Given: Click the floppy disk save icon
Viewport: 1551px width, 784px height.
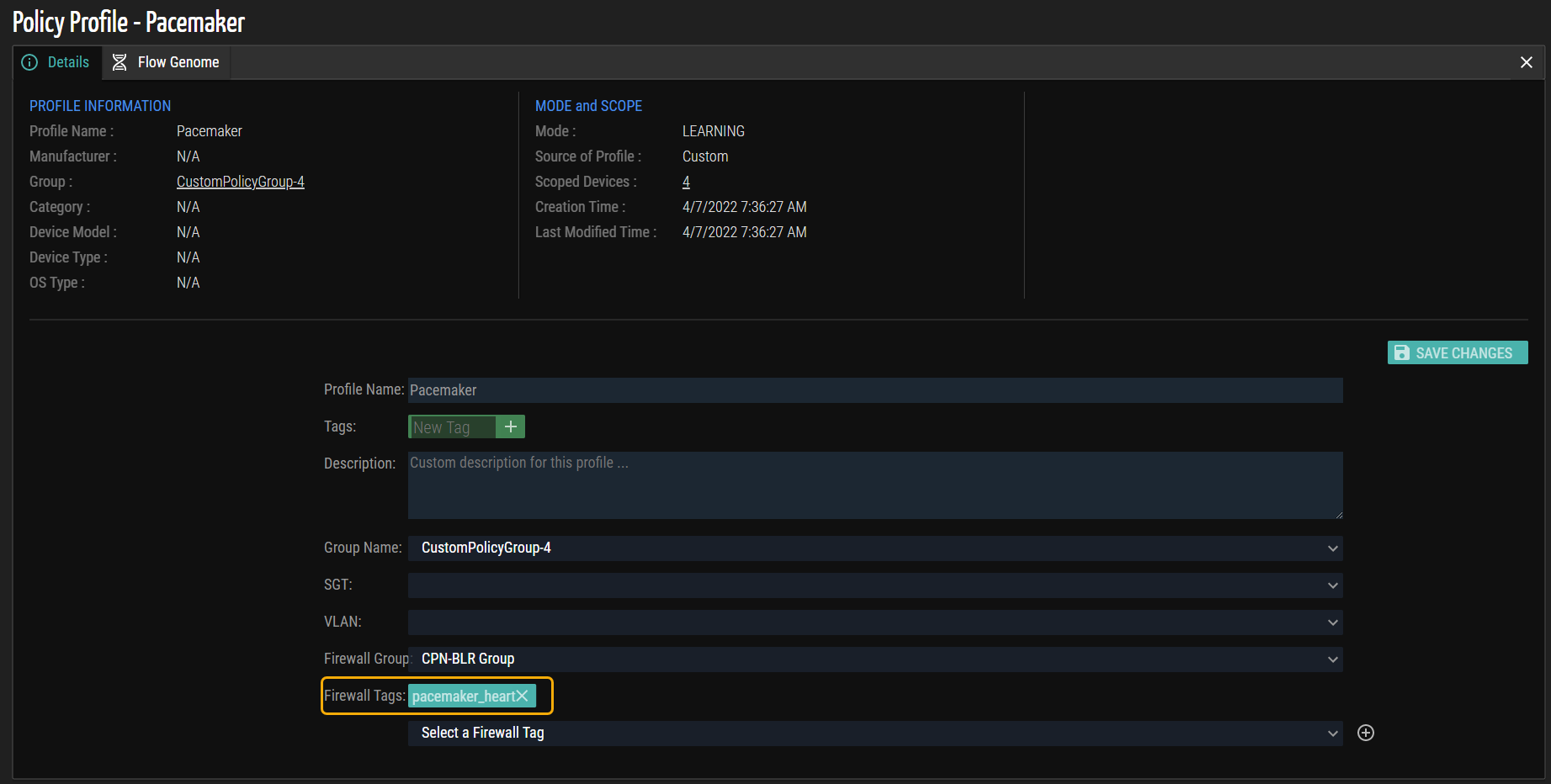Looking at the screenshot, I should pos(1401,353).
